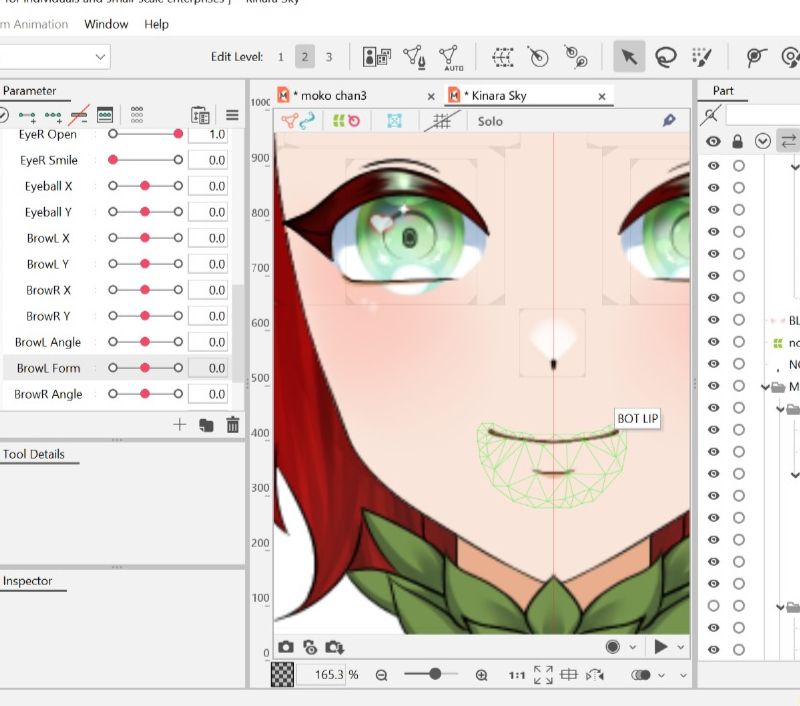Click the Eyeball X parameter slider

[145, 186]
